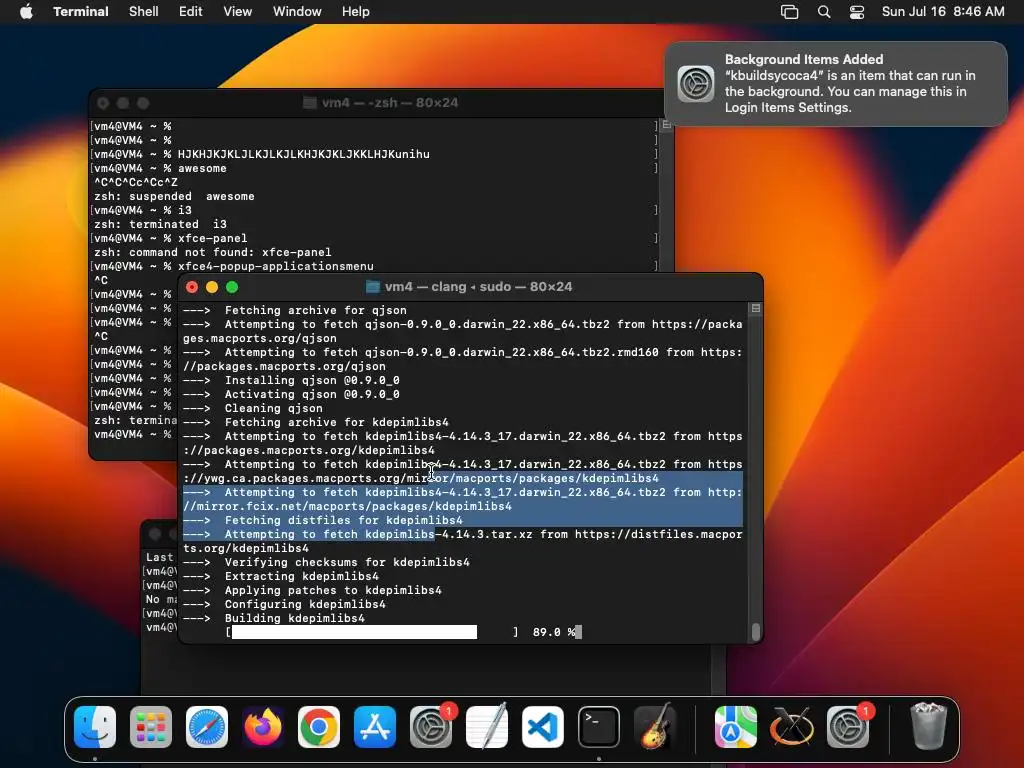Viewport: 1024px width, 768px height.
Task: Launch Visual Studio Code from the Dock
Action: point(543,727)
